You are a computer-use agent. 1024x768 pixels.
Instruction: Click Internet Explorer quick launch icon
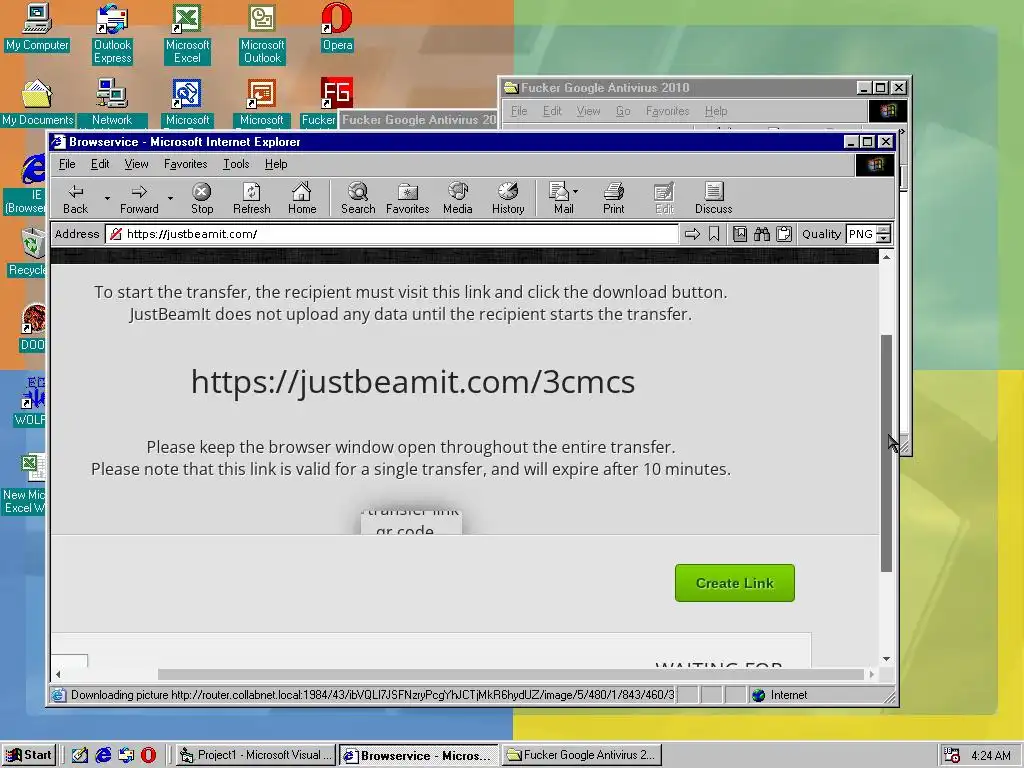tap(103, 755)
